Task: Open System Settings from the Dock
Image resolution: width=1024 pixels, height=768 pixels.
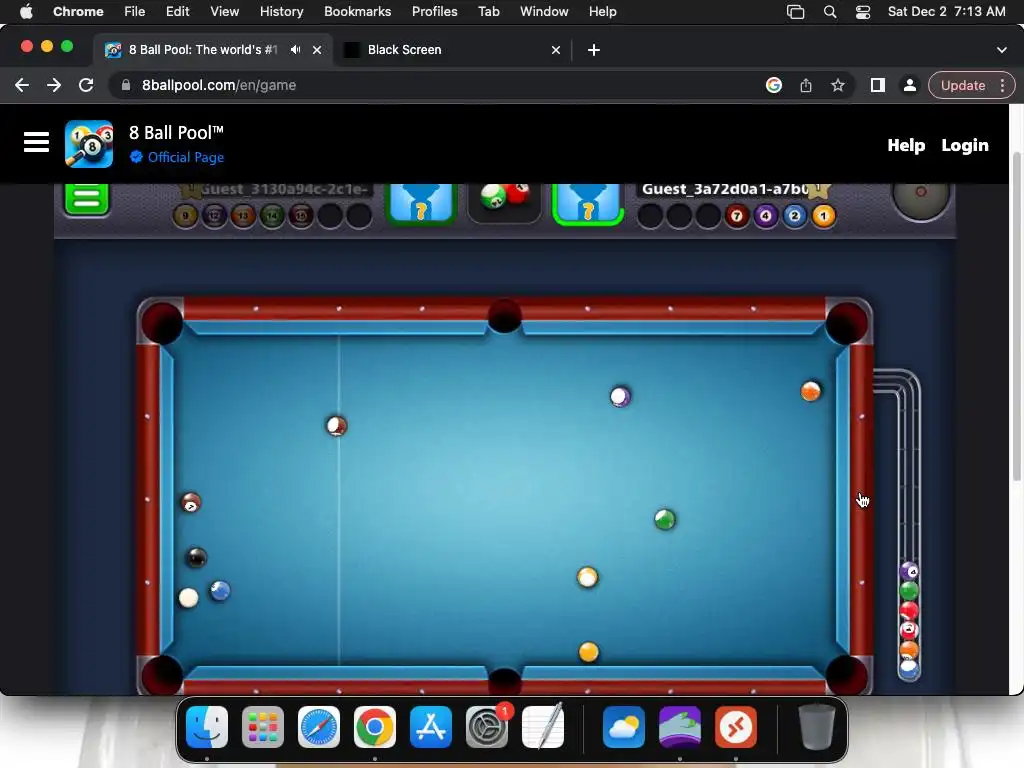Action: [x=487, y=727]
